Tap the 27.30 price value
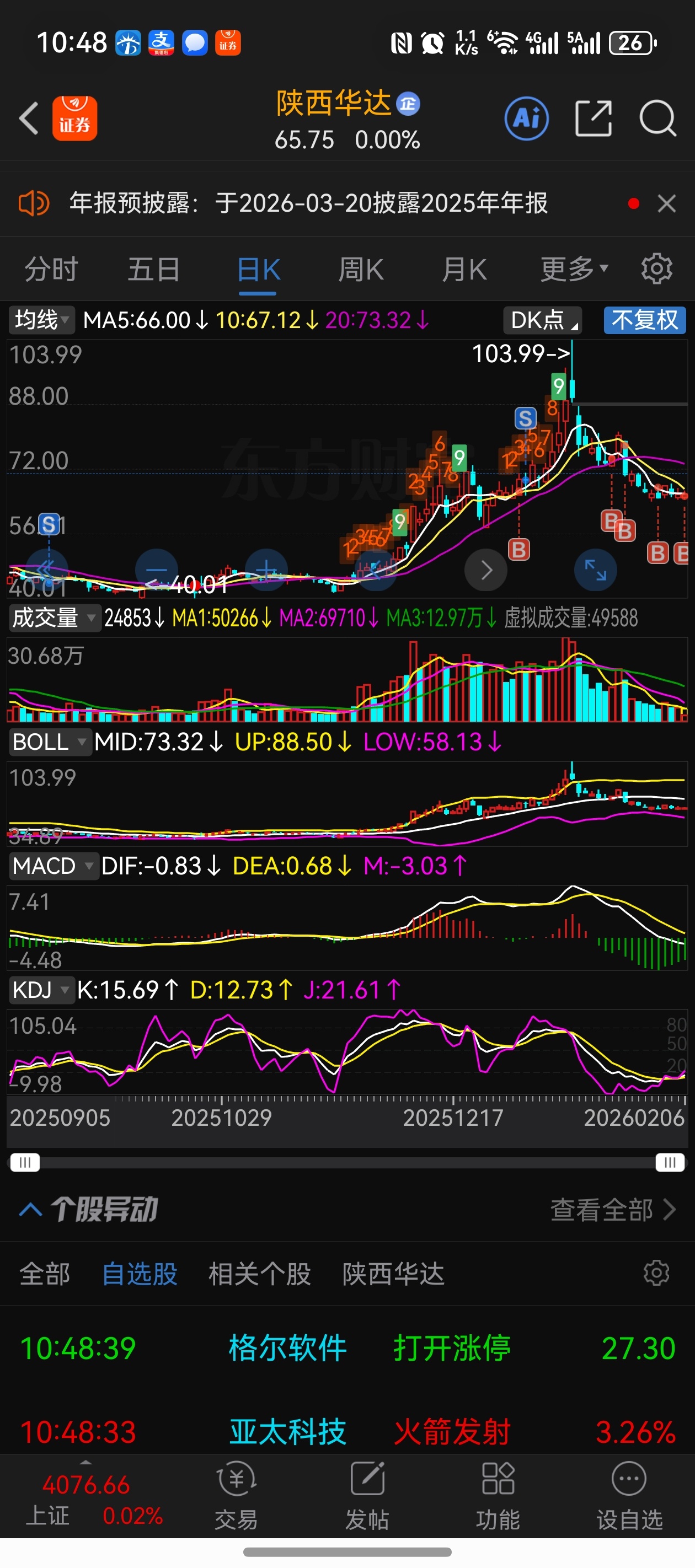This screenshot has width=695, height=1568. (x=639, y=1347)
